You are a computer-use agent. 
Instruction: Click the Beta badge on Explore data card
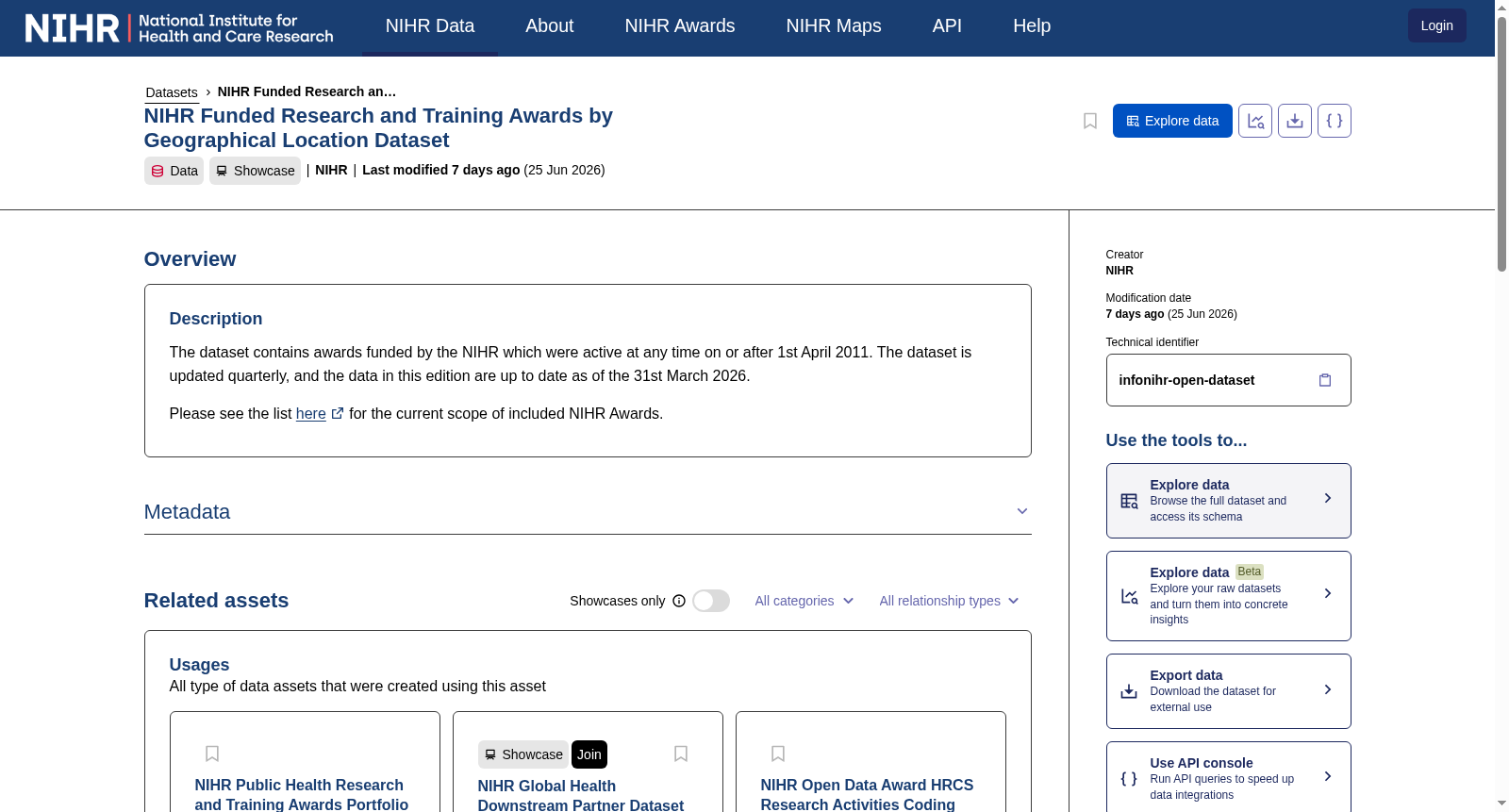click(x=1250, y=572)
